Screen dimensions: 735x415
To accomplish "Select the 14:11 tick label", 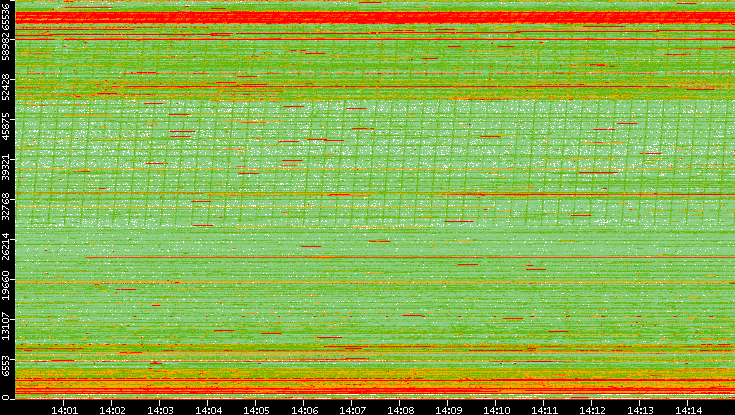I will (545, 410).
